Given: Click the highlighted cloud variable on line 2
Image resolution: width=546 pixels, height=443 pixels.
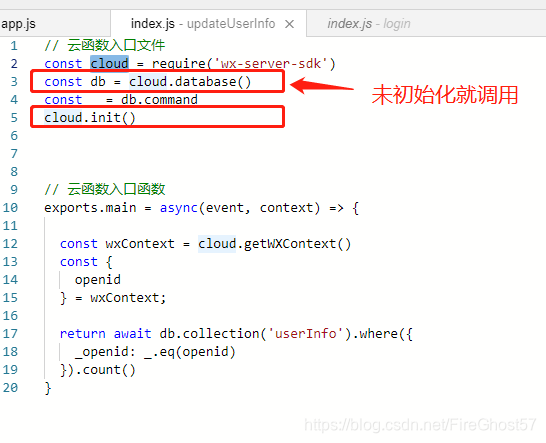Looking at the screenshot, I should coord(109,64).
